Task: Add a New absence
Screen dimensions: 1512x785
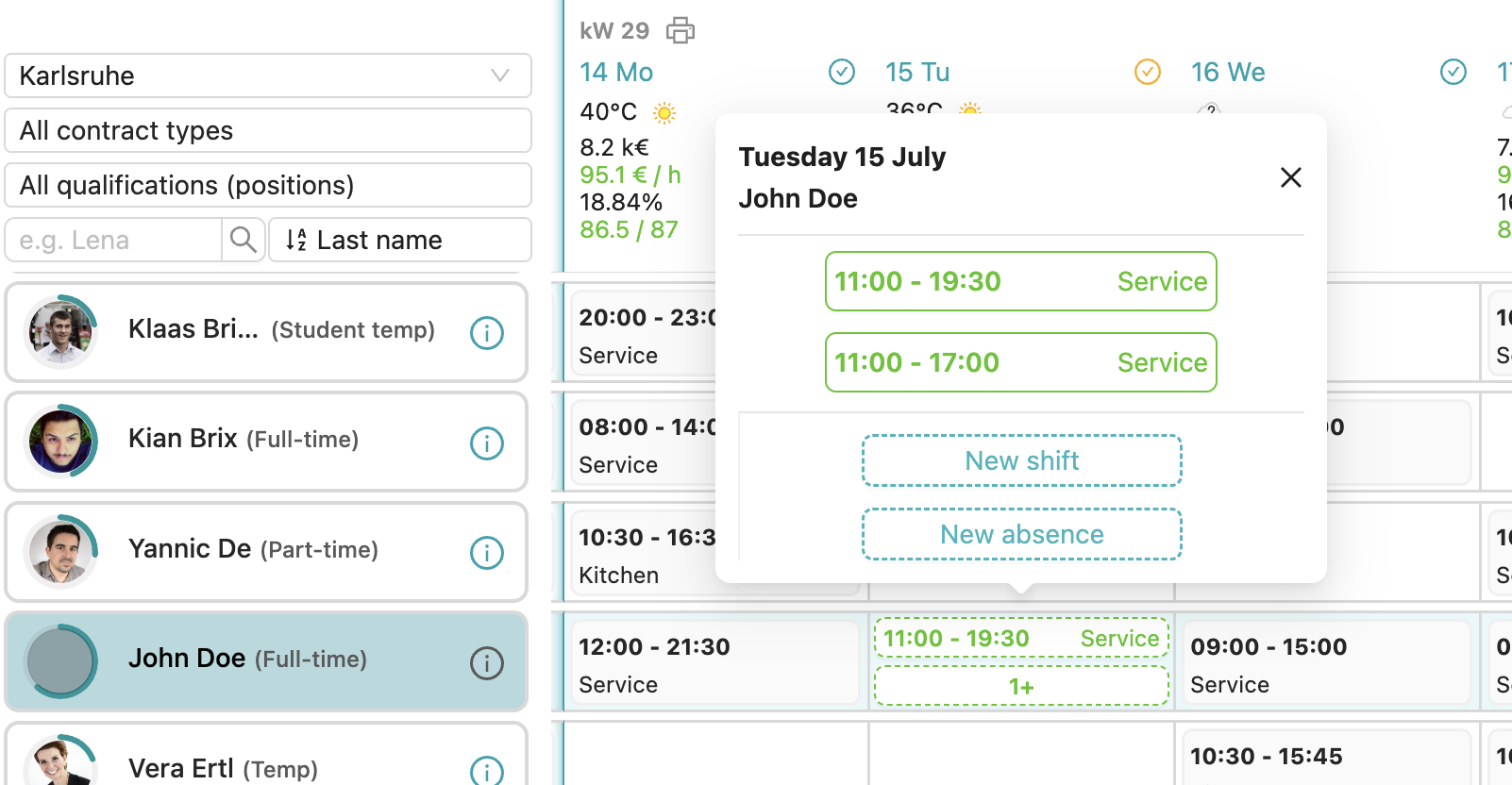Action: (1021, 534)
